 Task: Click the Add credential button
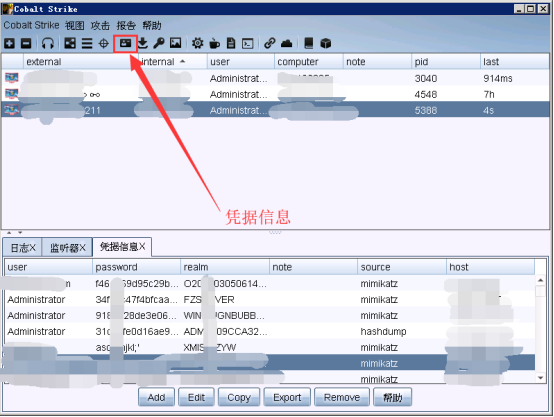click(x=156, y=398)
